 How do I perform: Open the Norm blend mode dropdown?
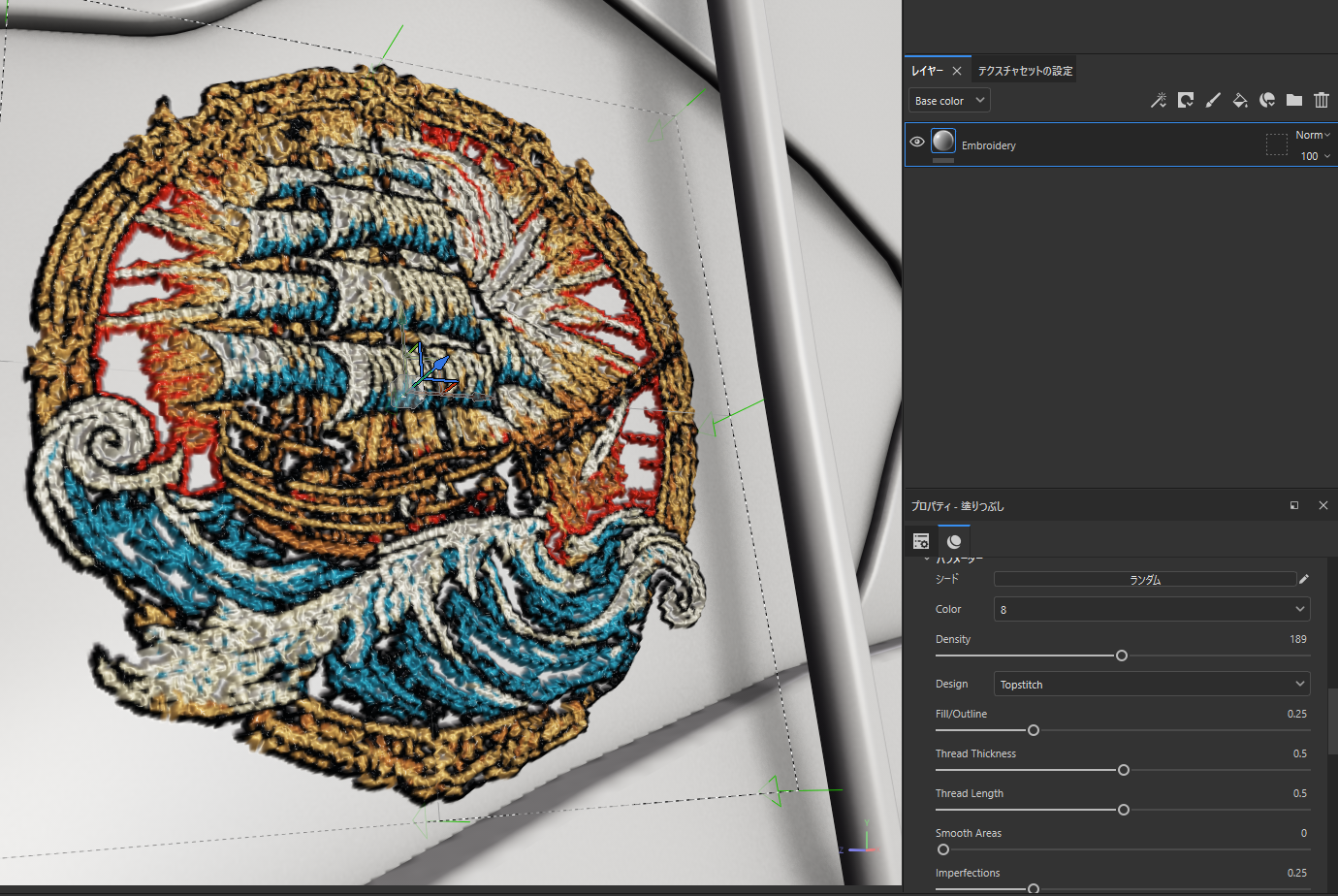[x=1313, y=135]
